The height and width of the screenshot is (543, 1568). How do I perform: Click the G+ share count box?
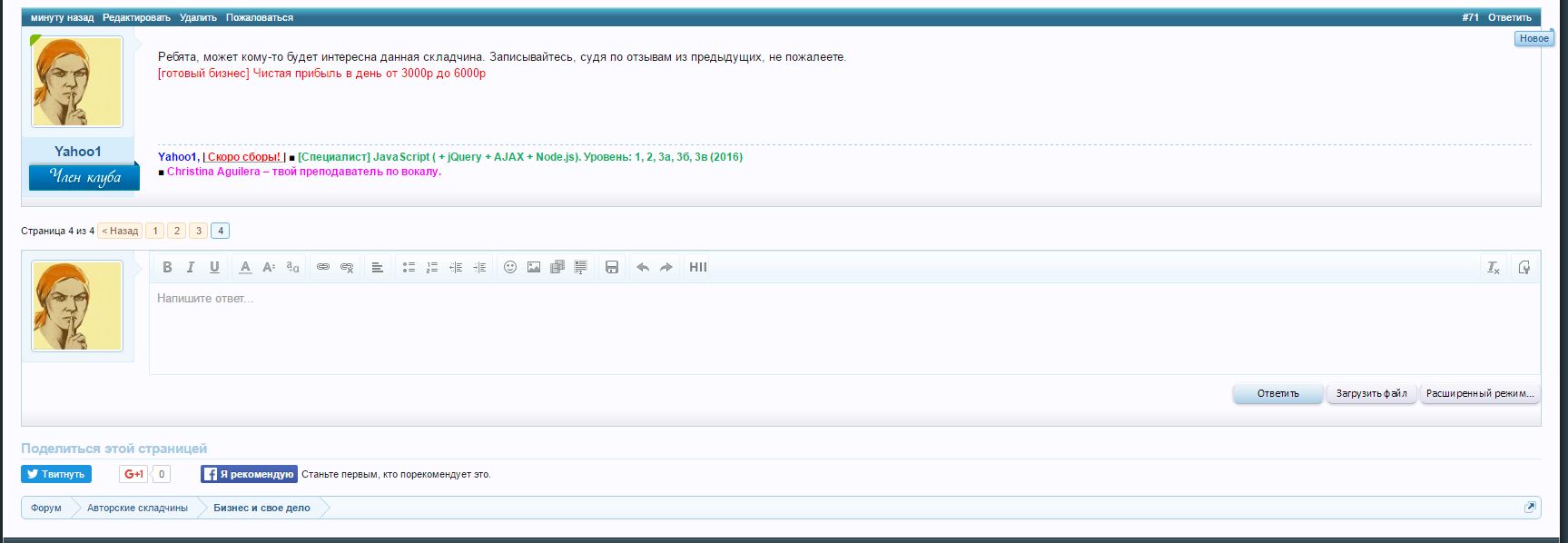(x=161, y=474)
